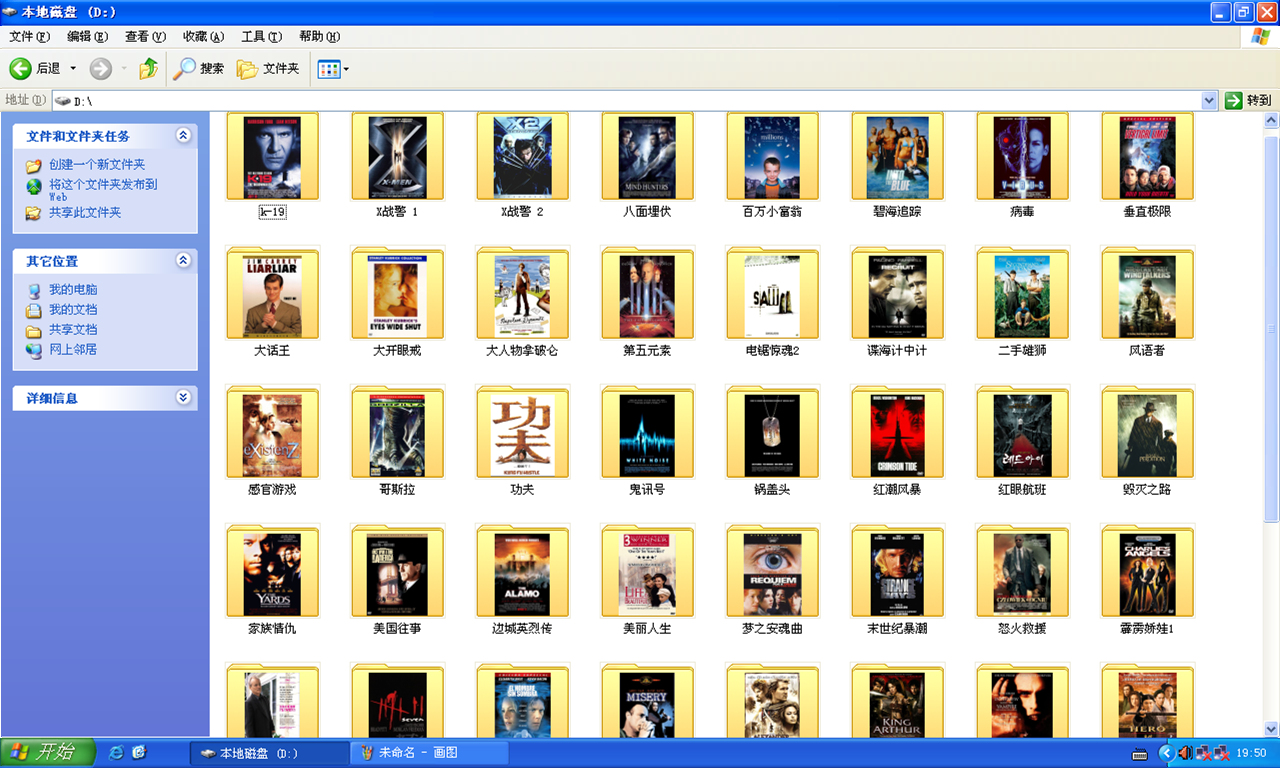
Task: Open the Views dropdown button
Action: pyautogui.click(x=333, y=69)
